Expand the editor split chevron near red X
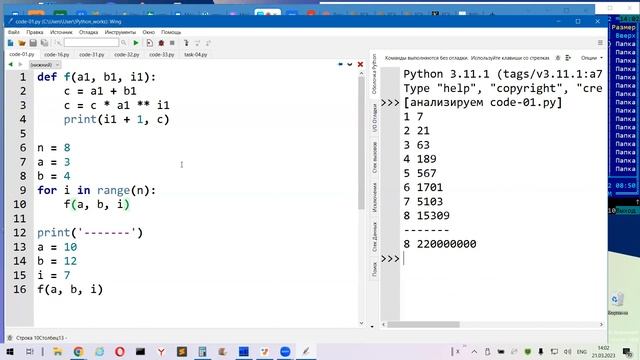The image size is (640, 360). coord(350,64)
